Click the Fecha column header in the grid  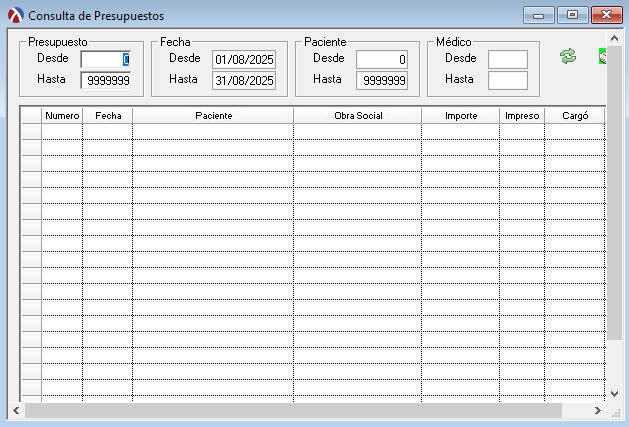coord(108,116)
